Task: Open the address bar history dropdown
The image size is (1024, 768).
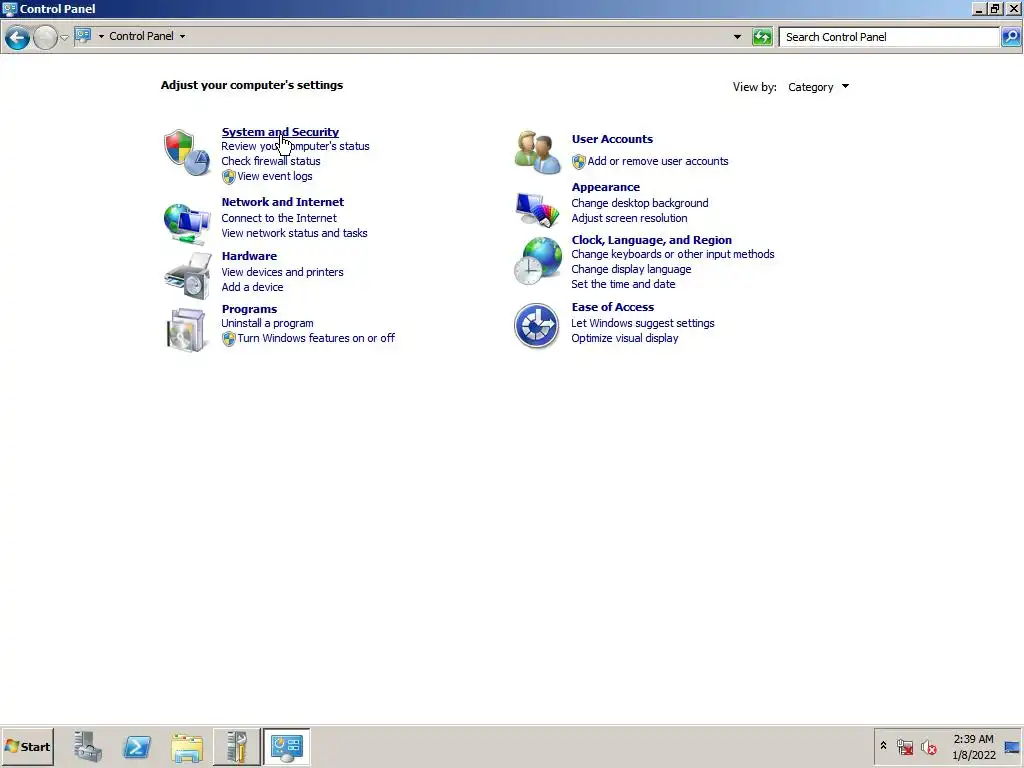Action: (737, 37)
